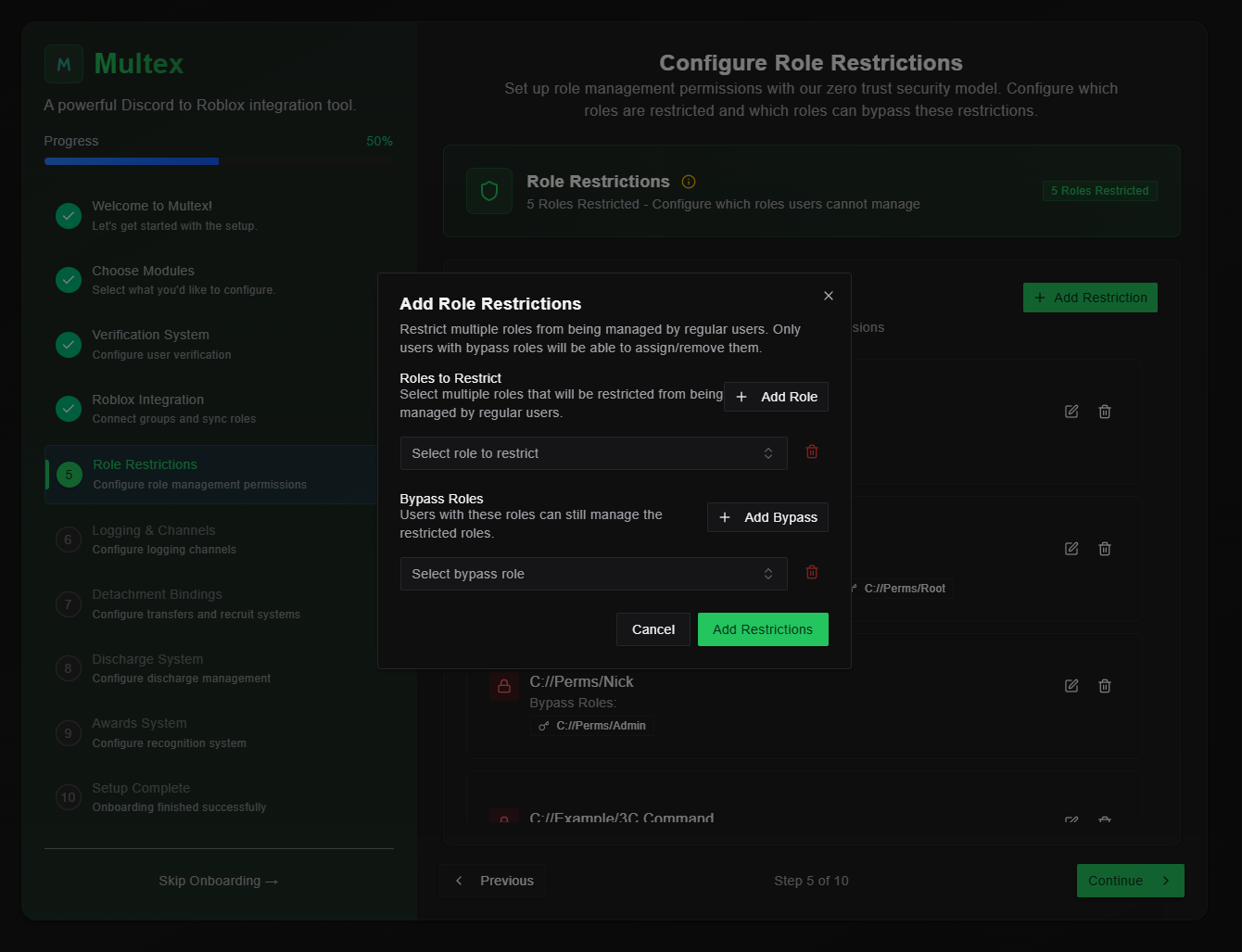Open the Select bypass role dropdown
This screenshot has width=1242, height=952.
pos(593,574)
